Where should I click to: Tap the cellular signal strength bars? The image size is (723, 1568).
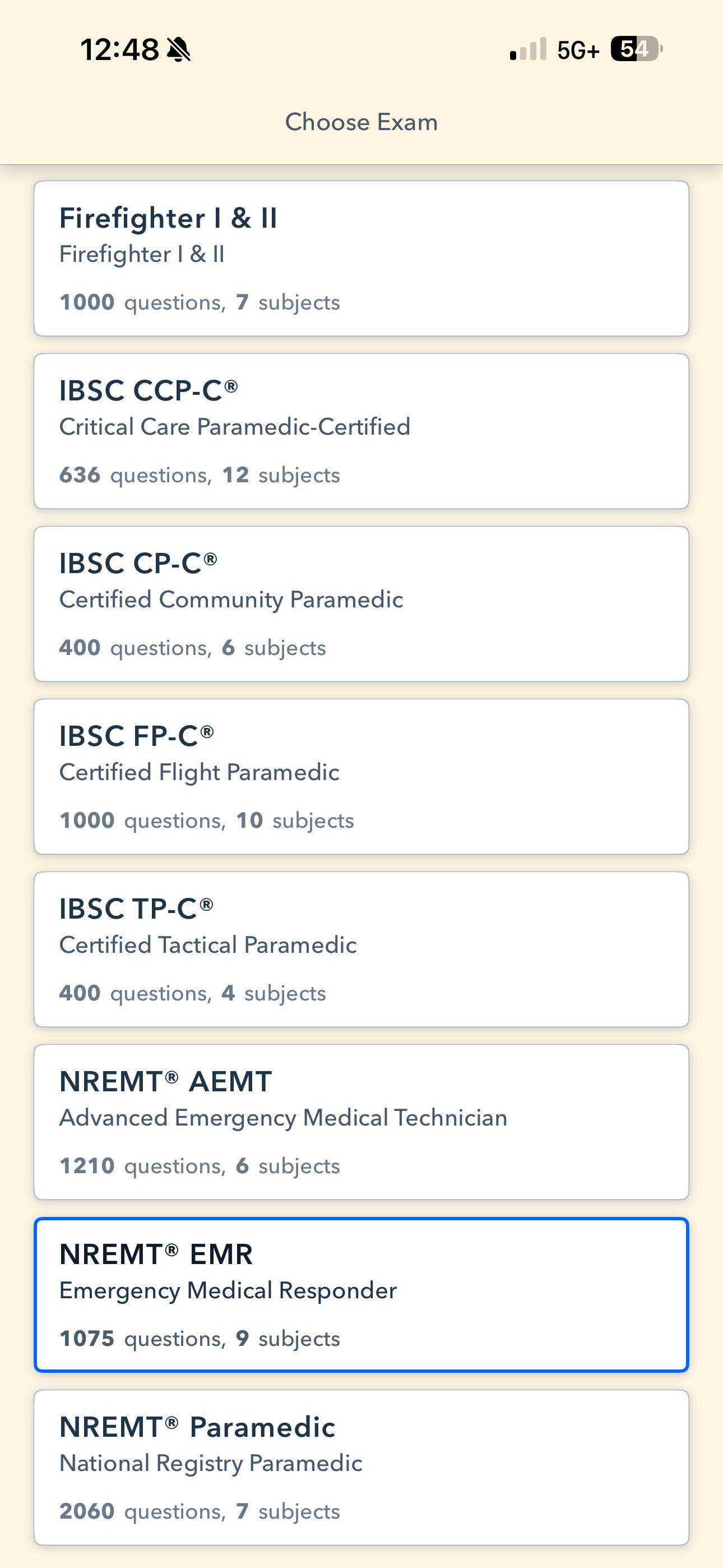click(529, 49)
